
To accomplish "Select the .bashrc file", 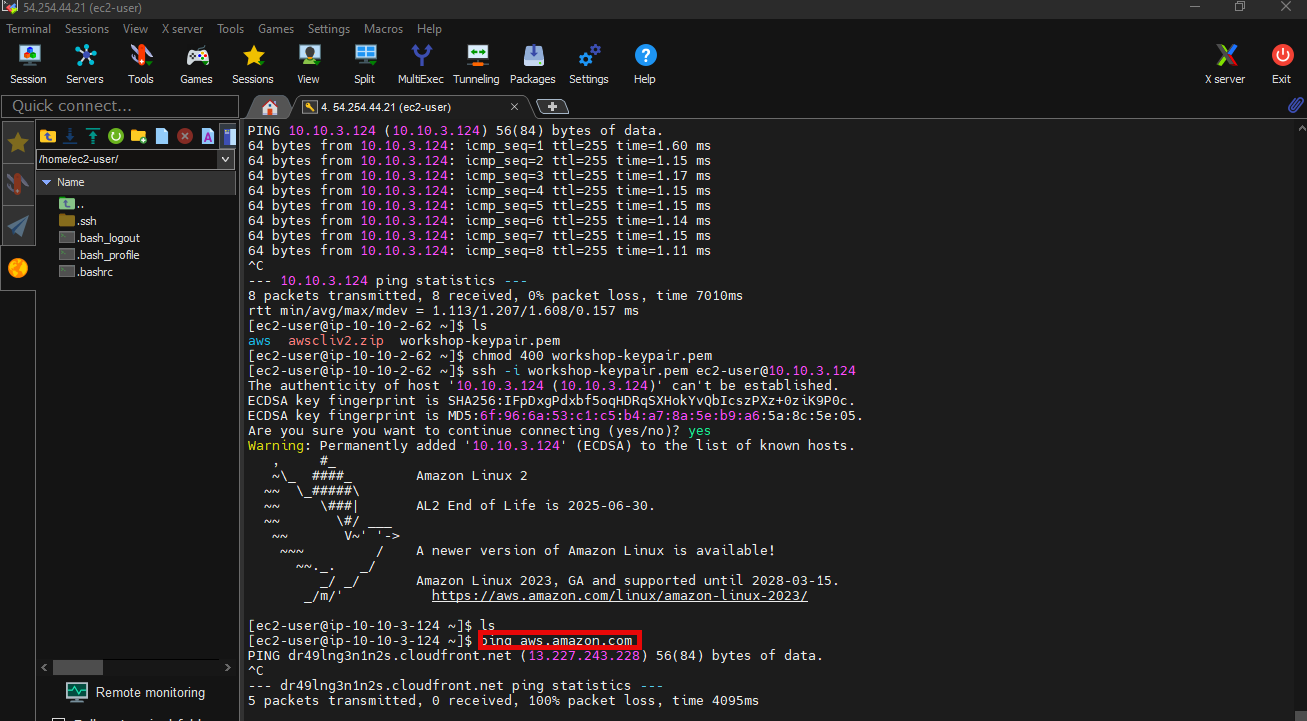I will click(87, 272).
